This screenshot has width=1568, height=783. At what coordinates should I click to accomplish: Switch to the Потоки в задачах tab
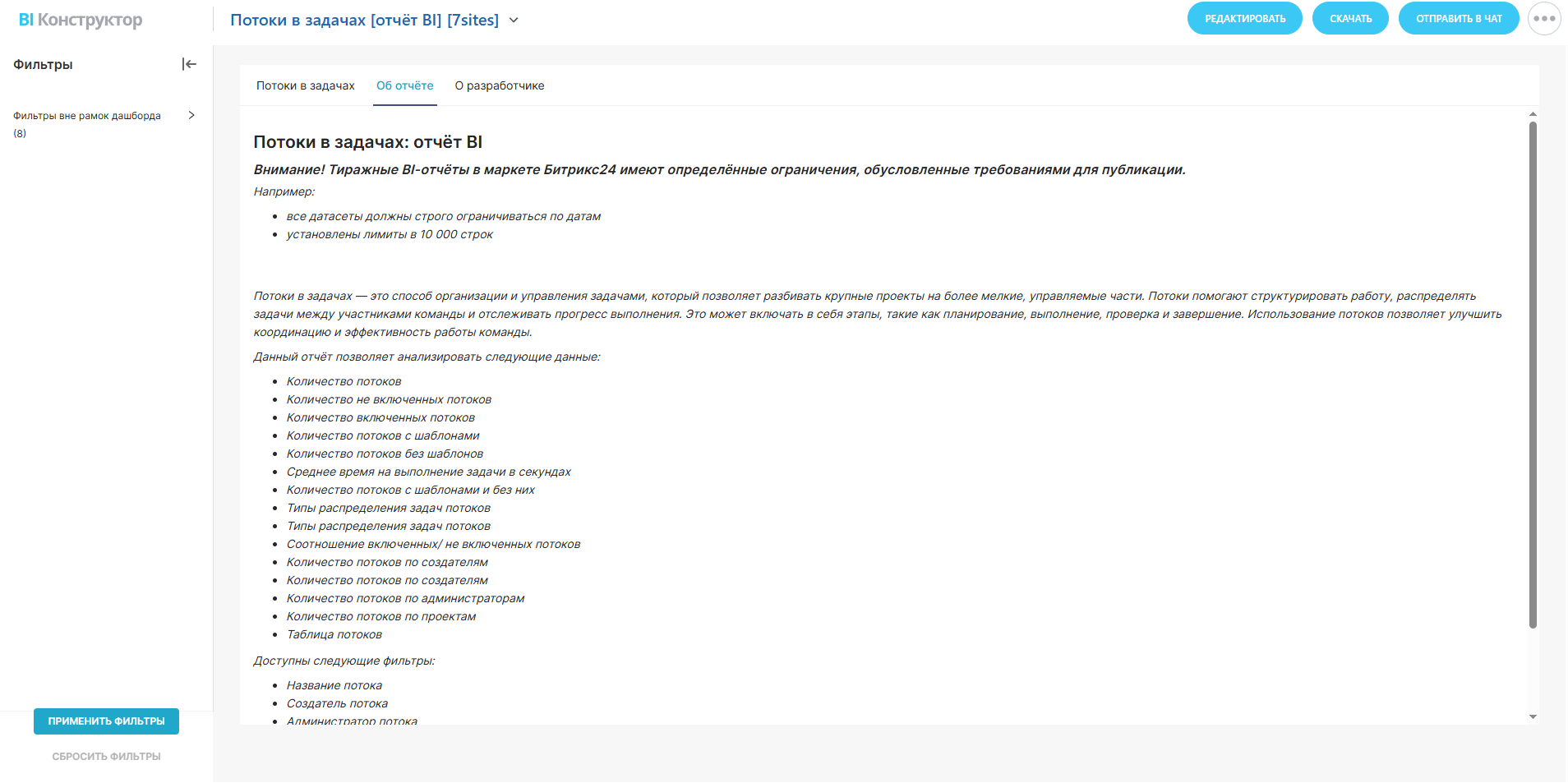pyautogui.click(x=306, y=85)
